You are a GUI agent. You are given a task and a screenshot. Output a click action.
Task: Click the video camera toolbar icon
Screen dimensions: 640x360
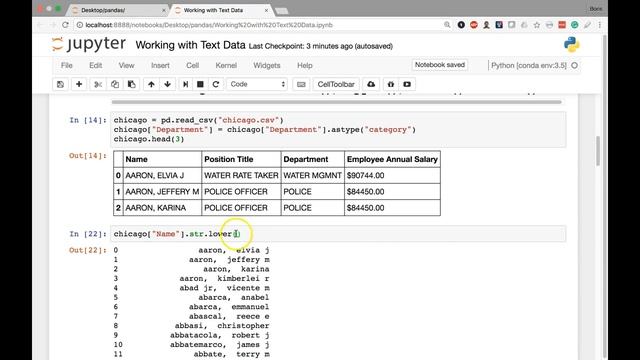[407, 84]
